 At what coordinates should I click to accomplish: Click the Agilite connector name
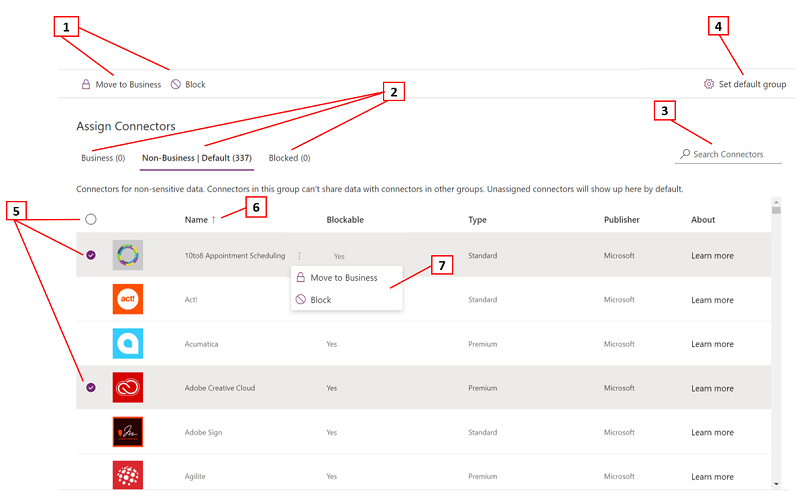[195, 476]
